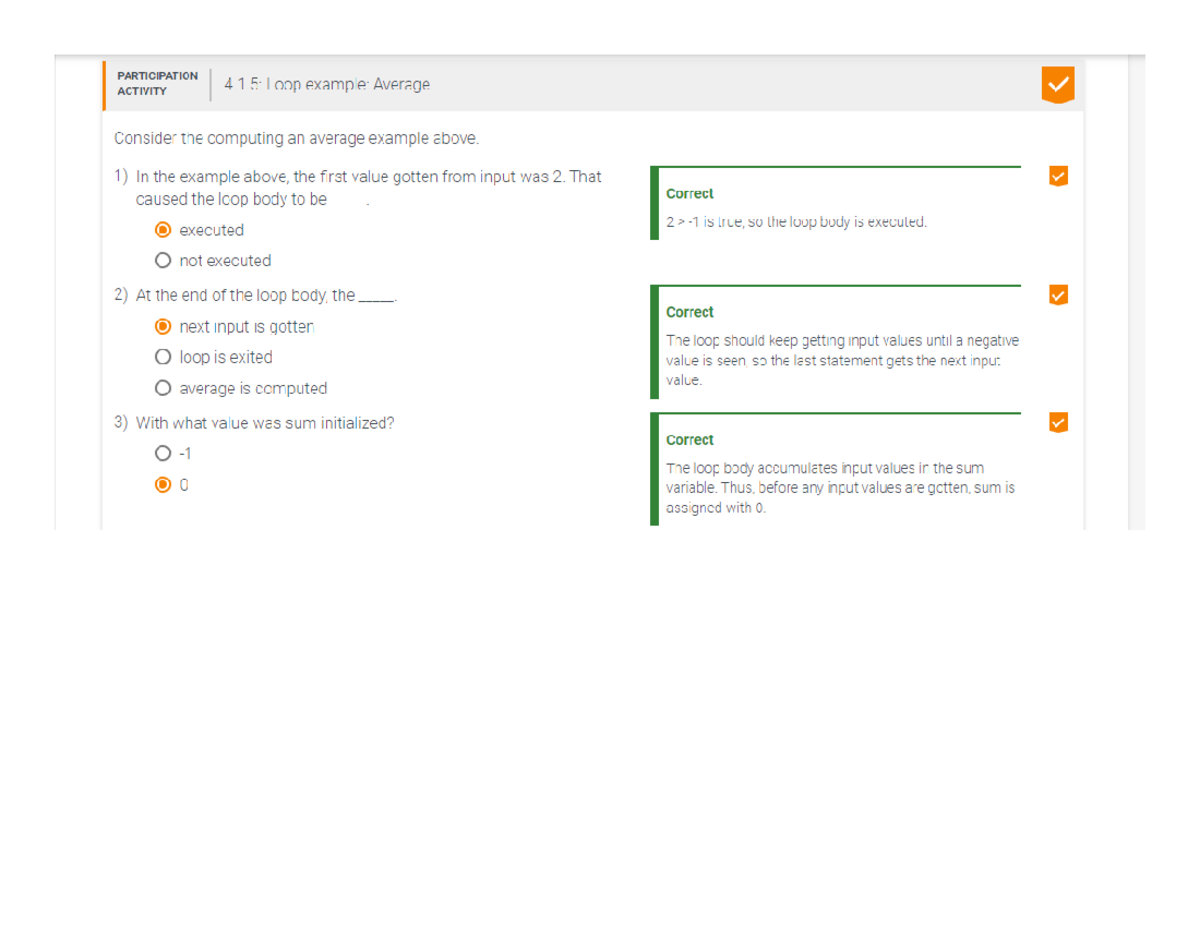This screenshot has height=927, width=1200.
Task: Pick the "average is computed" option
Action: click(x=163, y=388)
